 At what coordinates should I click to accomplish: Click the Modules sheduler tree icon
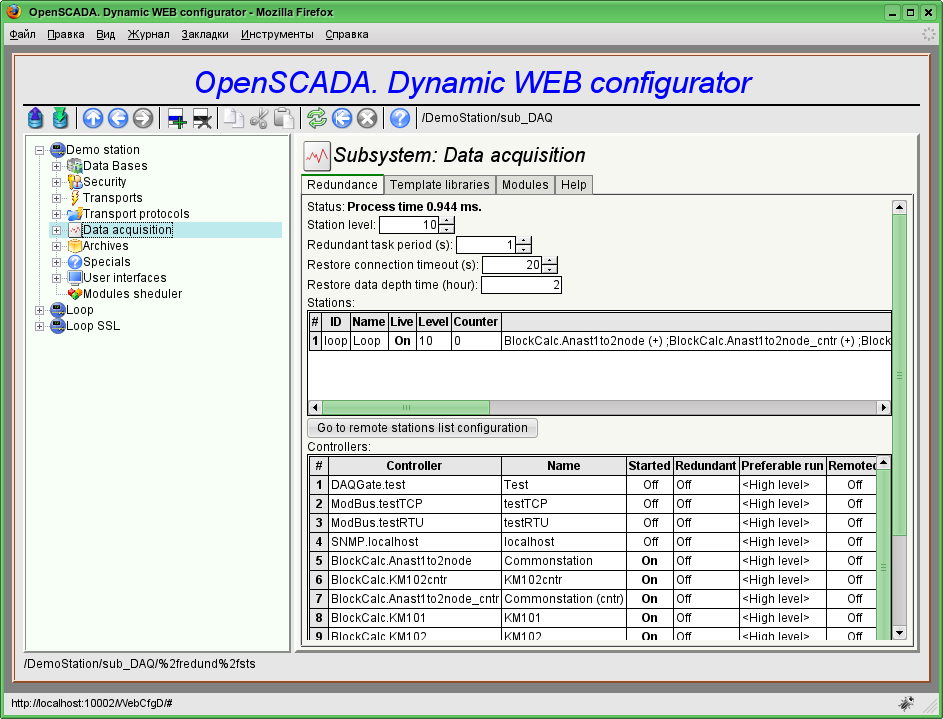click(x=75, y=294)
